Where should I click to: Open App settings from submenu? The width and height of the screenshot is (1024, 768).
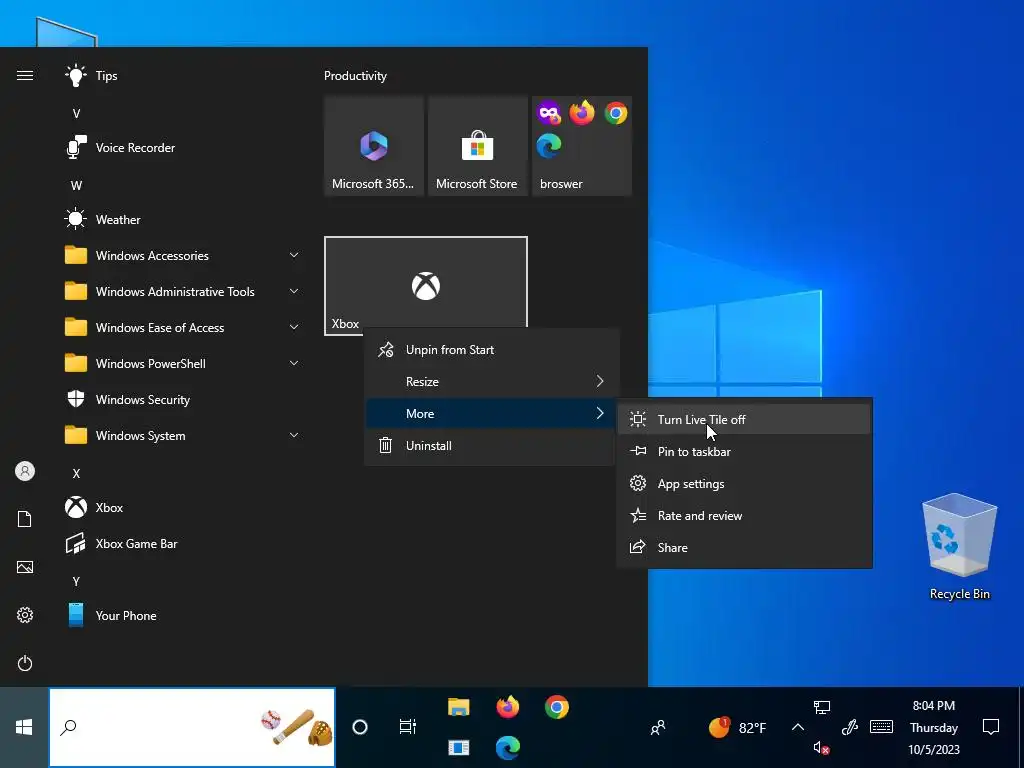click(x=744, y=483)
